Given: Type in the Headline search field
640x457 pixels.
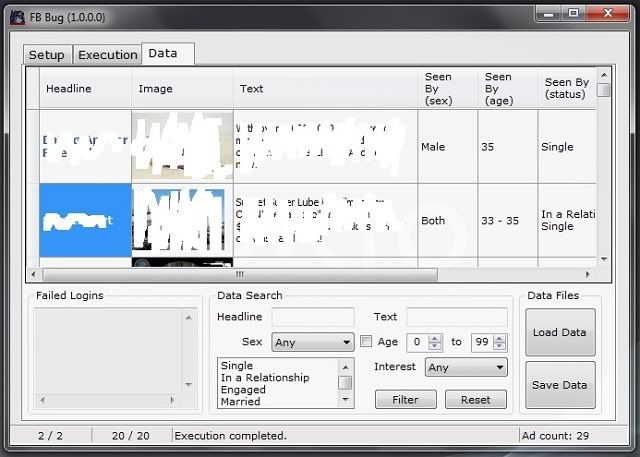Looking at the screenshot, I should [312, 317].
